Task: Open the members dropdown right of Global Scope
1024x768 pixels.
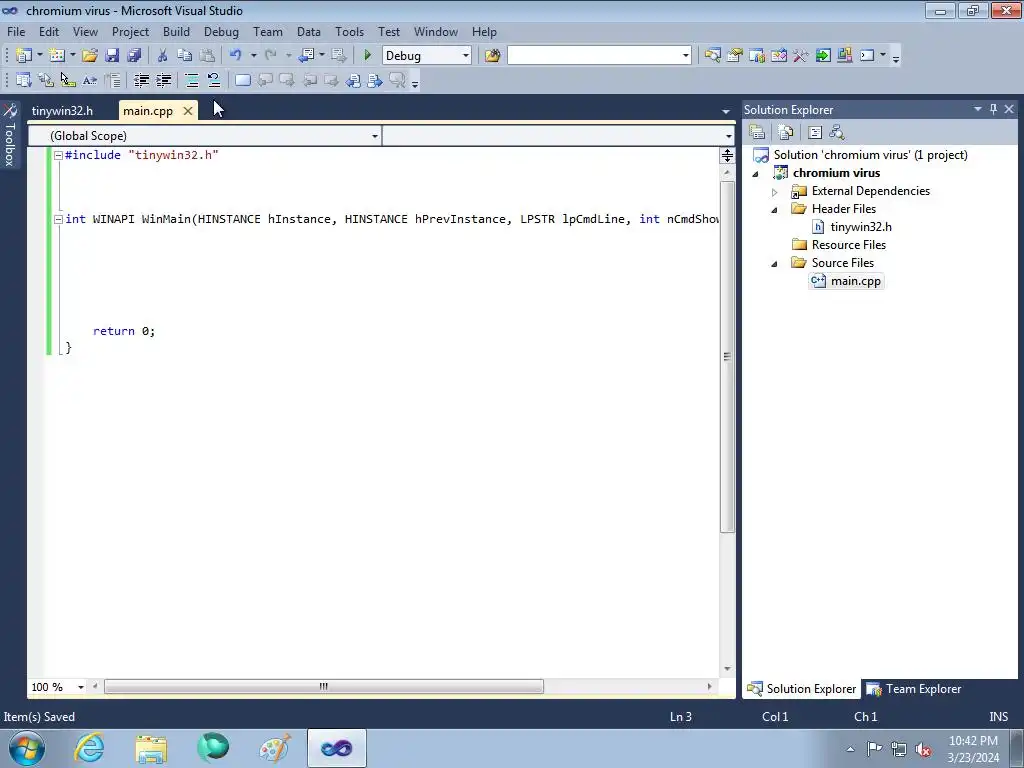Action: click(x=728, y=136)
